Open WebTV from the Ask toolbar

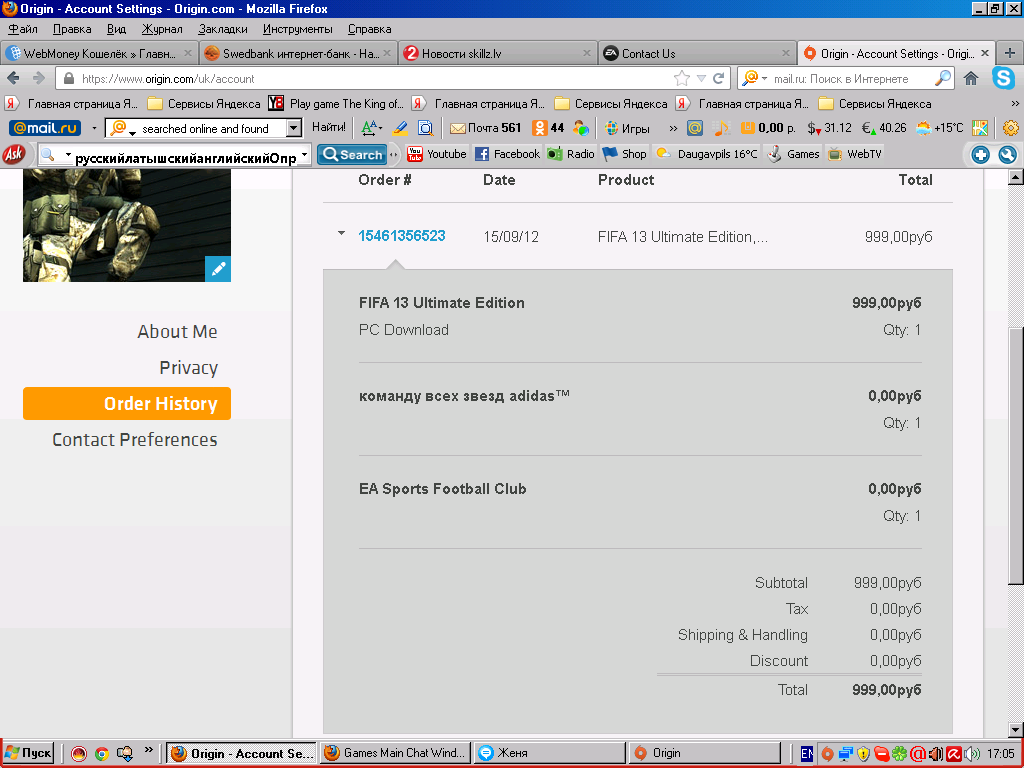pos(854,154)
